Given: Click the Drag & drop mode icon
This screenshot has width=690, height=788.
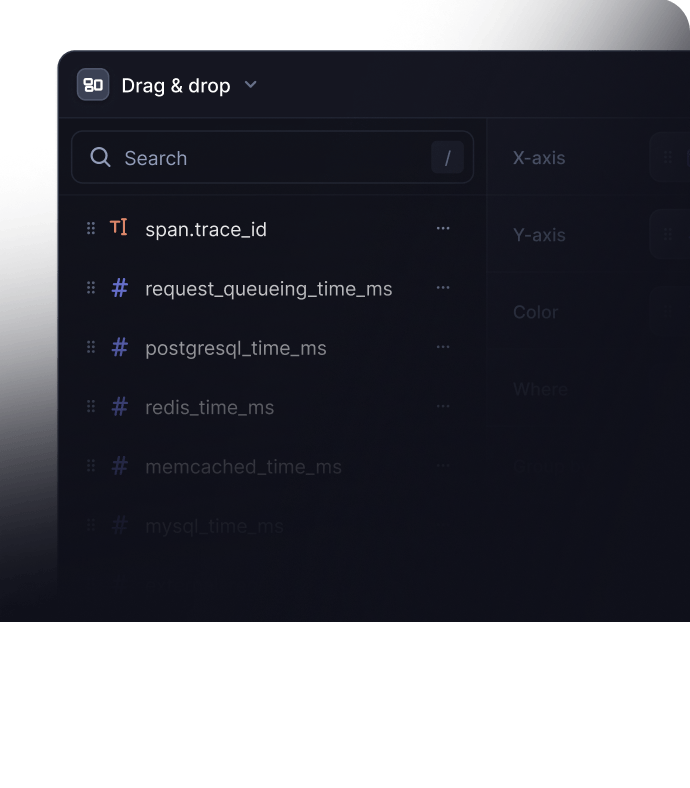Looking at the screenshot, I should [x=93, y=84].
